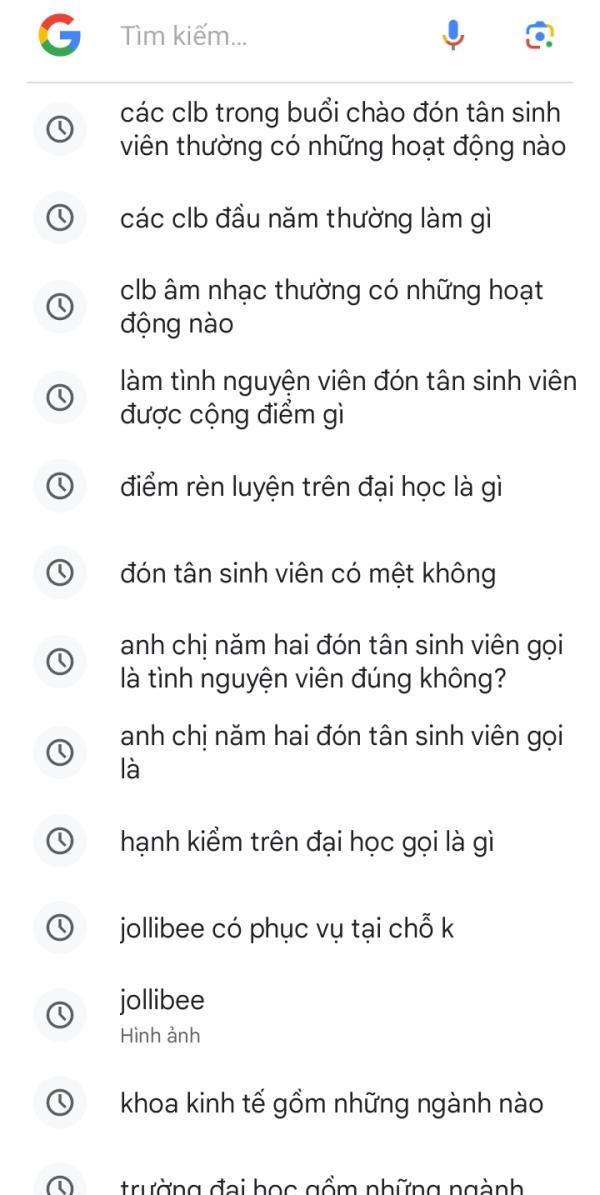This screenshot has height=1195, width=600.
Task: Select 'các clb đầu năm thường làm gì'
Action: [x=305, y=218]
